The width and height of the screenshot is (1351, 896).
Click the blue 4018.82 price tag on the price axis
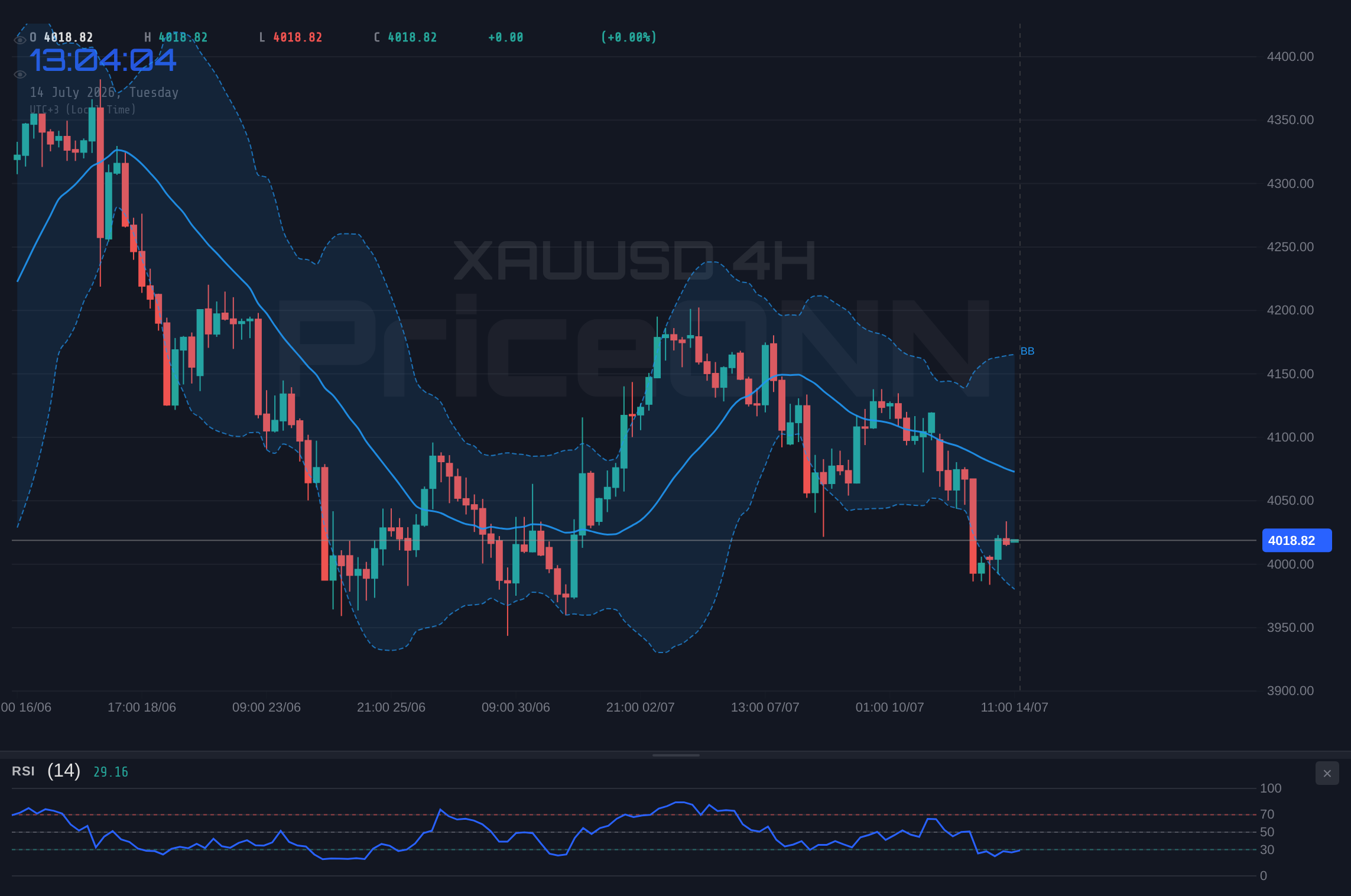[x=1297, y=540]
